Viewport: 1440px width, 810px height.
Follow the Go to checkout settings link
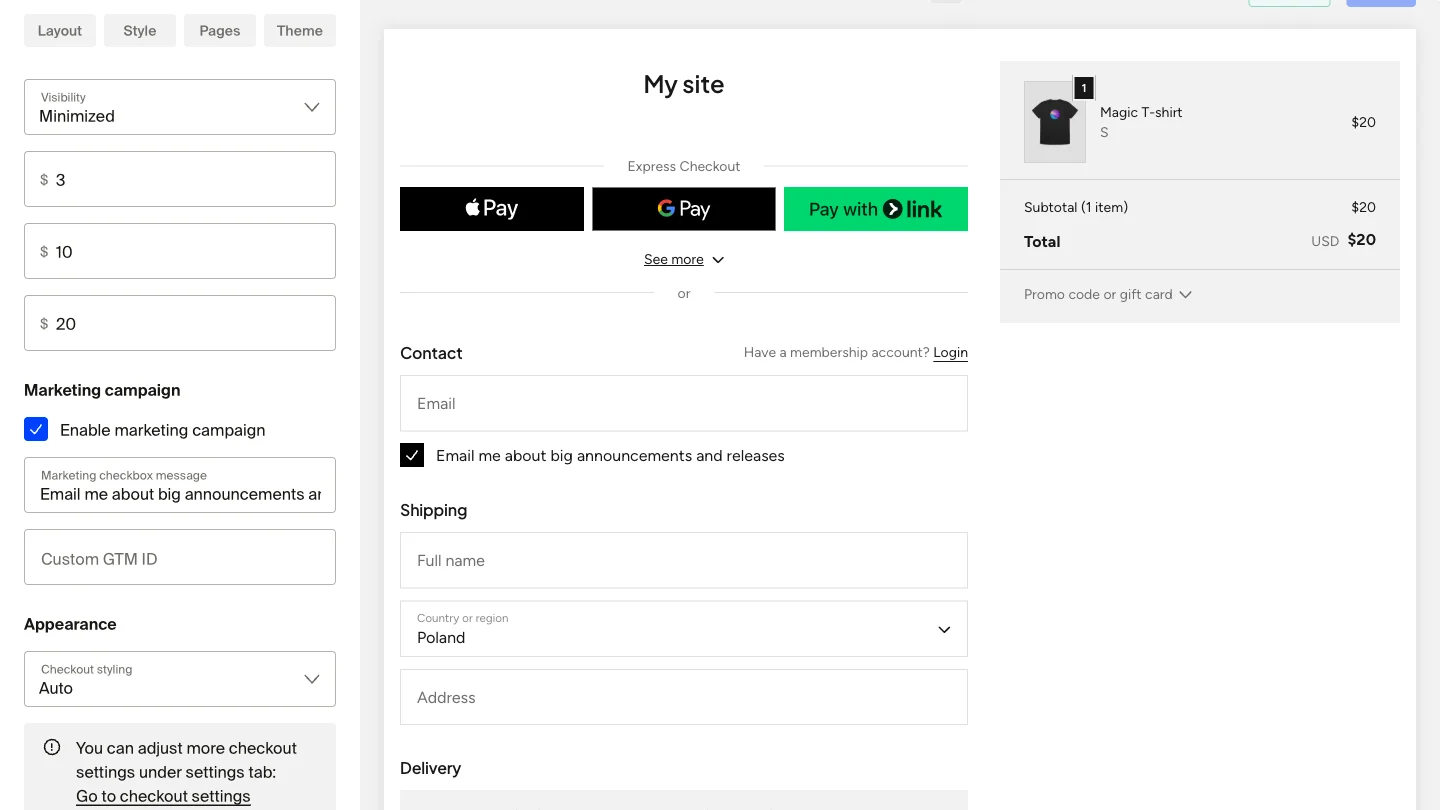point(163,796)
